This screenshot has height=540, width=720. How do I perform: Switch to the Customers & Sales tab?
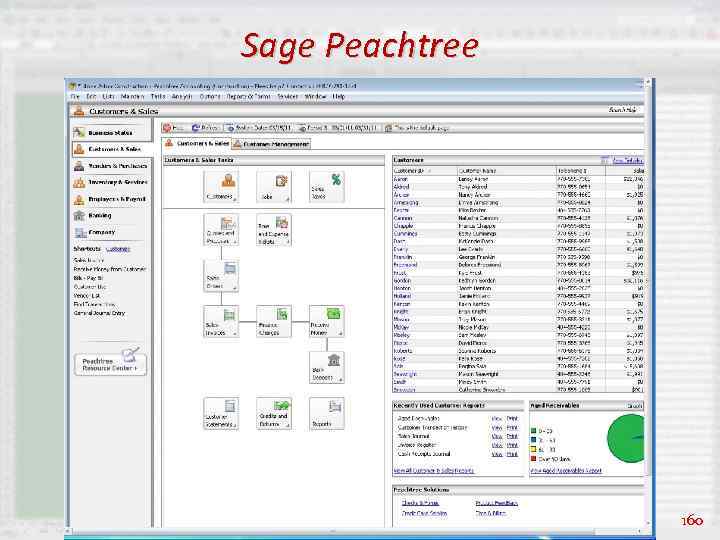197,144
